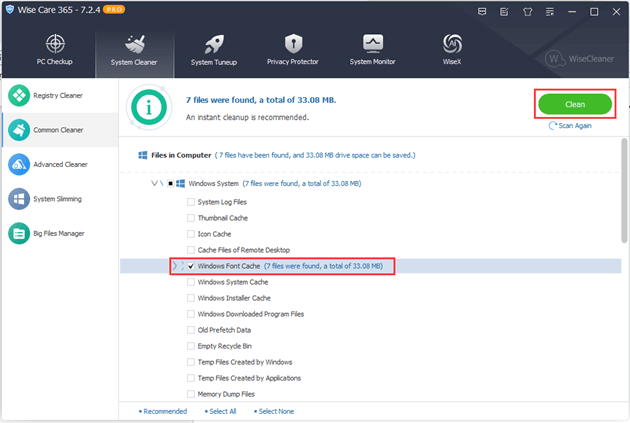Check the Memory Dump Files checkbox
Screen dimensions: 630x423
pyautogui.click(x=191, y=394)
